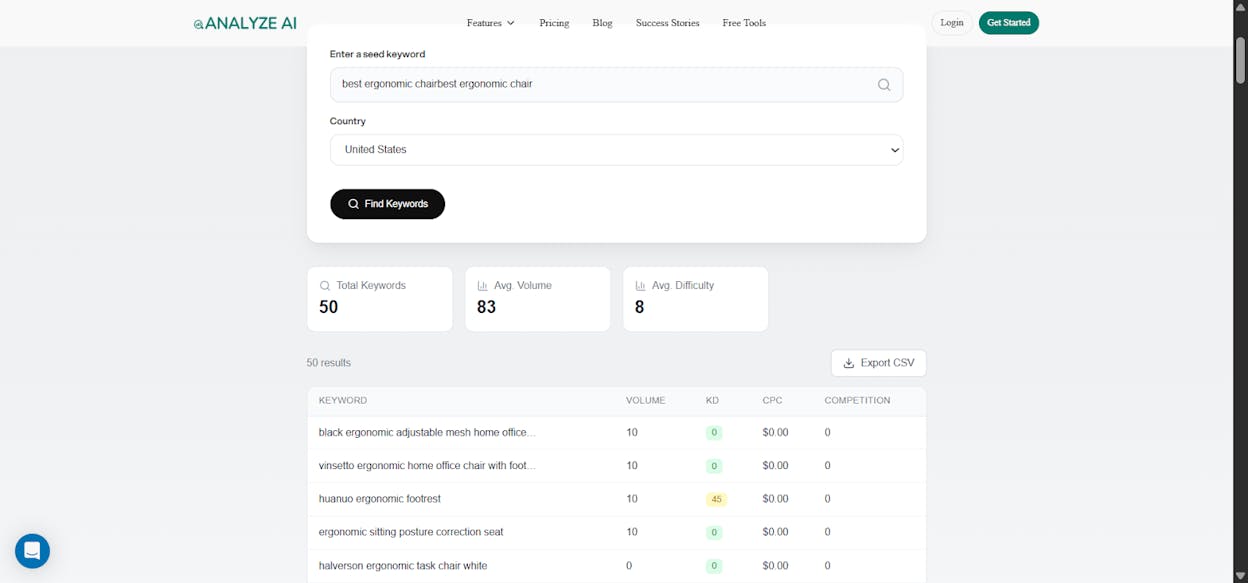Click the Avg. Difficulty value 8
1248x583 pixels.
[640, 307]
